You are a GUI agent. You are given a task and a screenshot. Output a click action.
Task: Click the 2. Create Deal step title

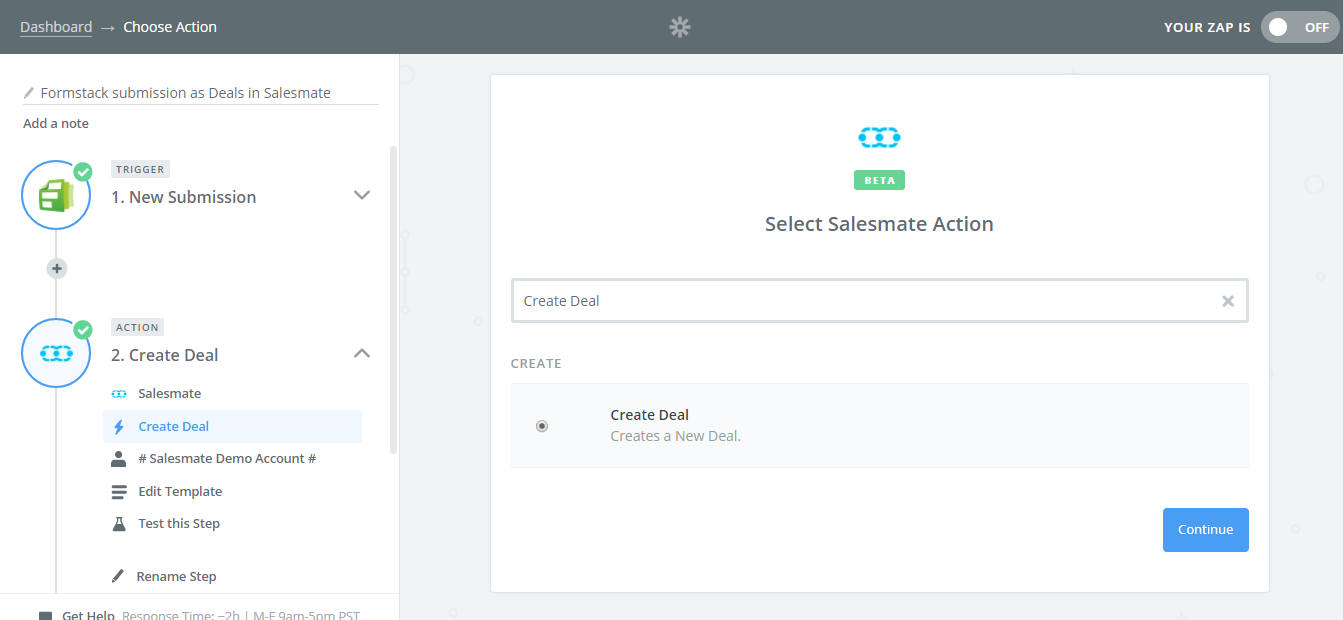(164, 355)
